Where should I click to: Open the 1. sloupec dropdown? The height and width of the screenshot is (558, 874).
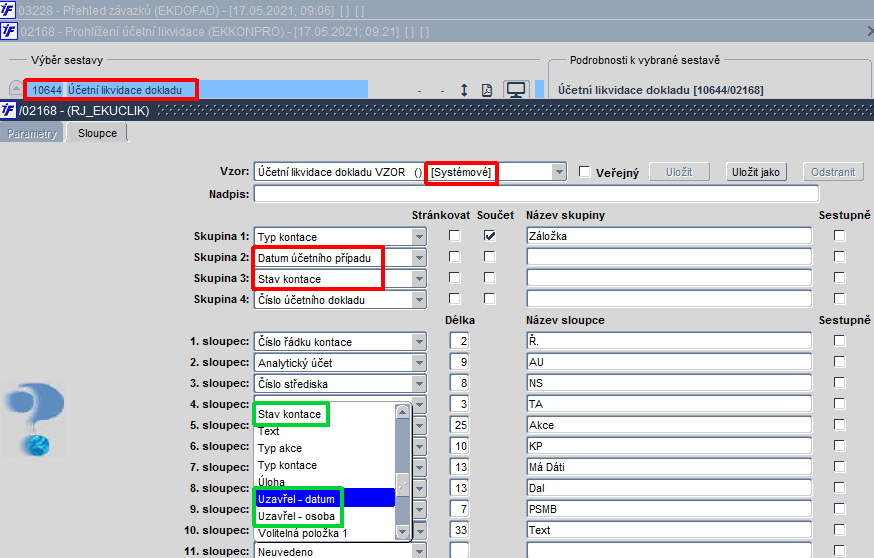[419, 342]
